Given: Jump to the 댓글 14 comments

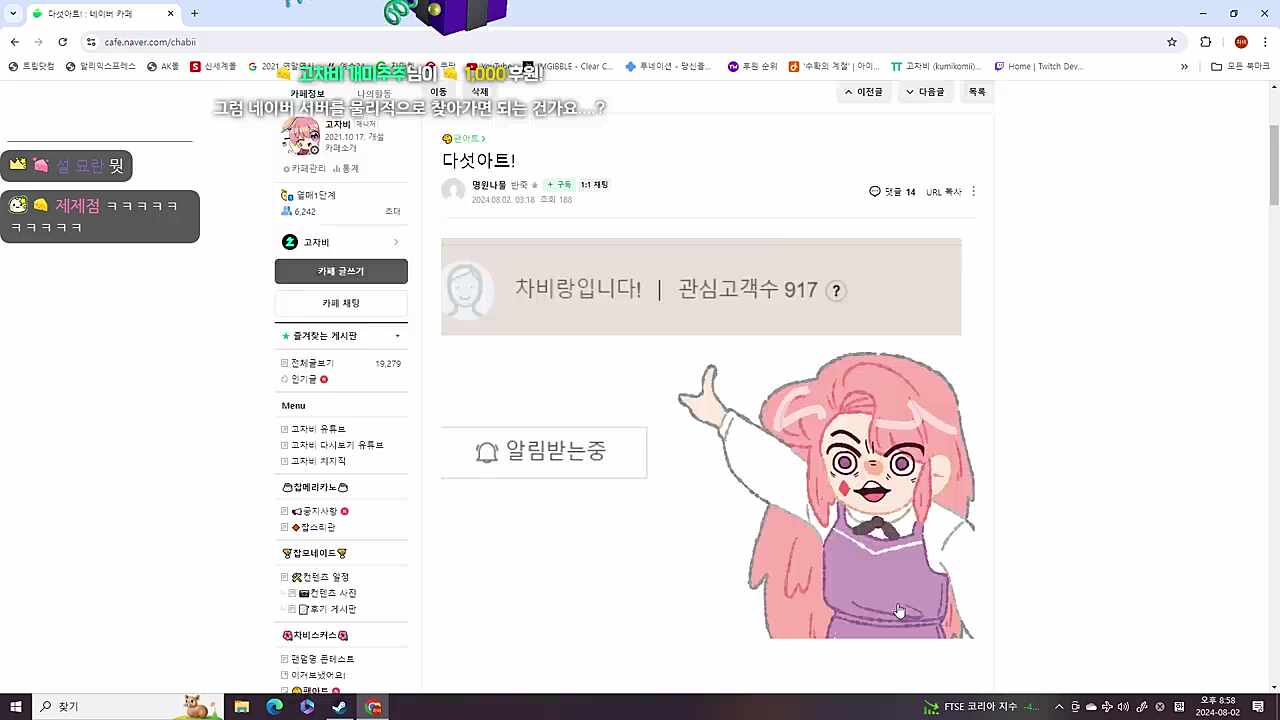Looking at the screenshot, I should click(x=893, y=191).
